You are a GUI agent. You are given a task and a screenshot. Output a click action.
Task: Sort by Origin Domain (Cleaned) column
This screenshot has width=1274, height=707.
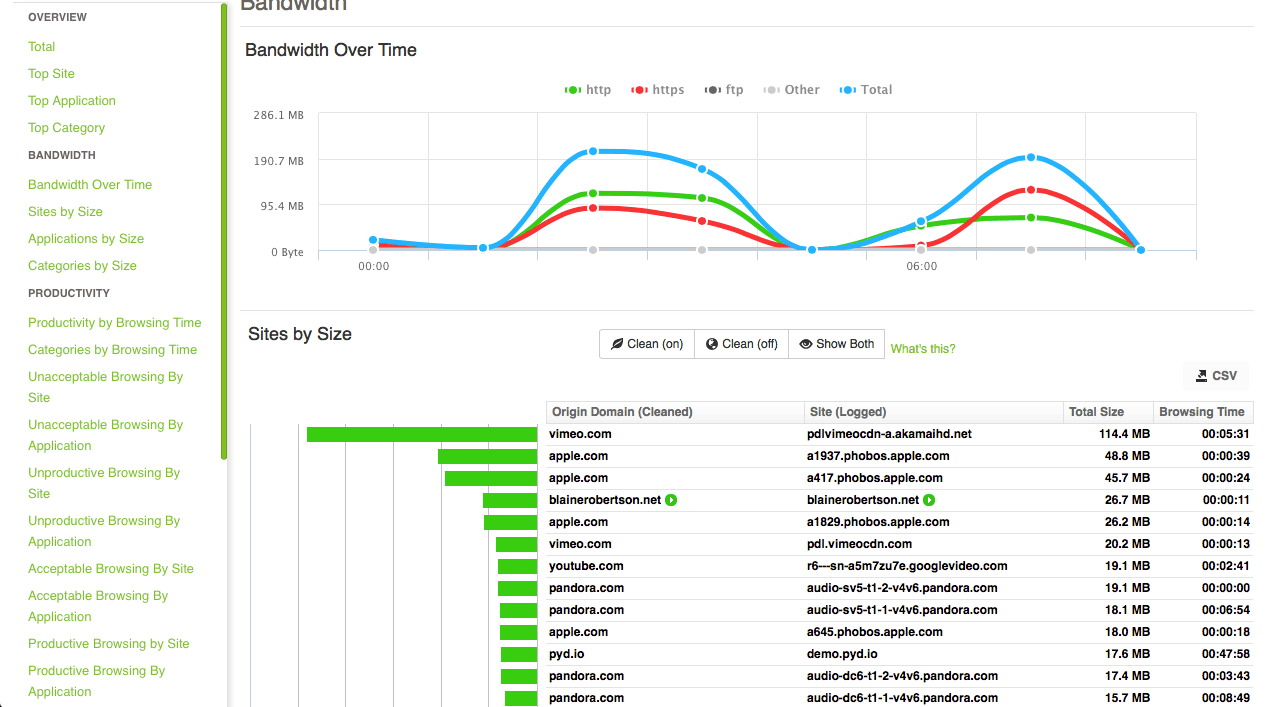tap(675, 412)
